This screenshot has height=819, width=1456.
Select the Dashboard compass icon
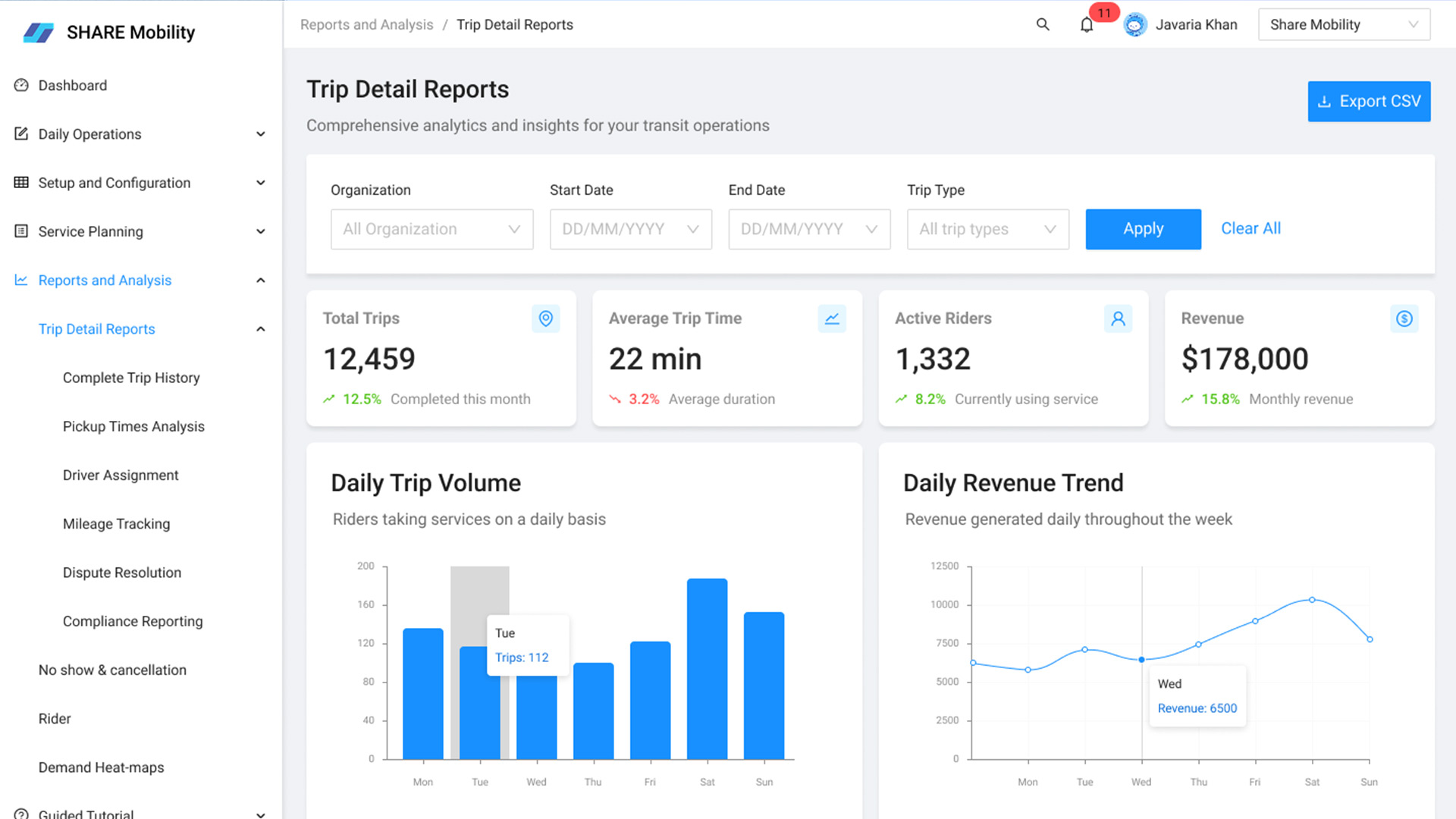(20, 85)
